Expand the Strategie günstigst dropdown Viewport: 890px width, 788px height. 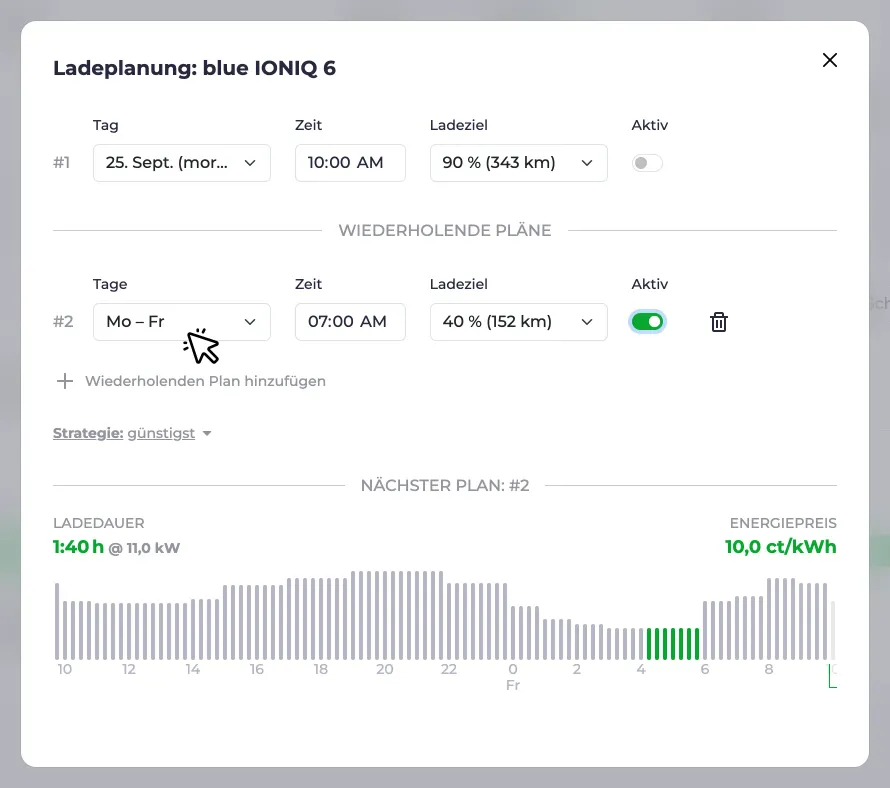[x=132, y=433]
